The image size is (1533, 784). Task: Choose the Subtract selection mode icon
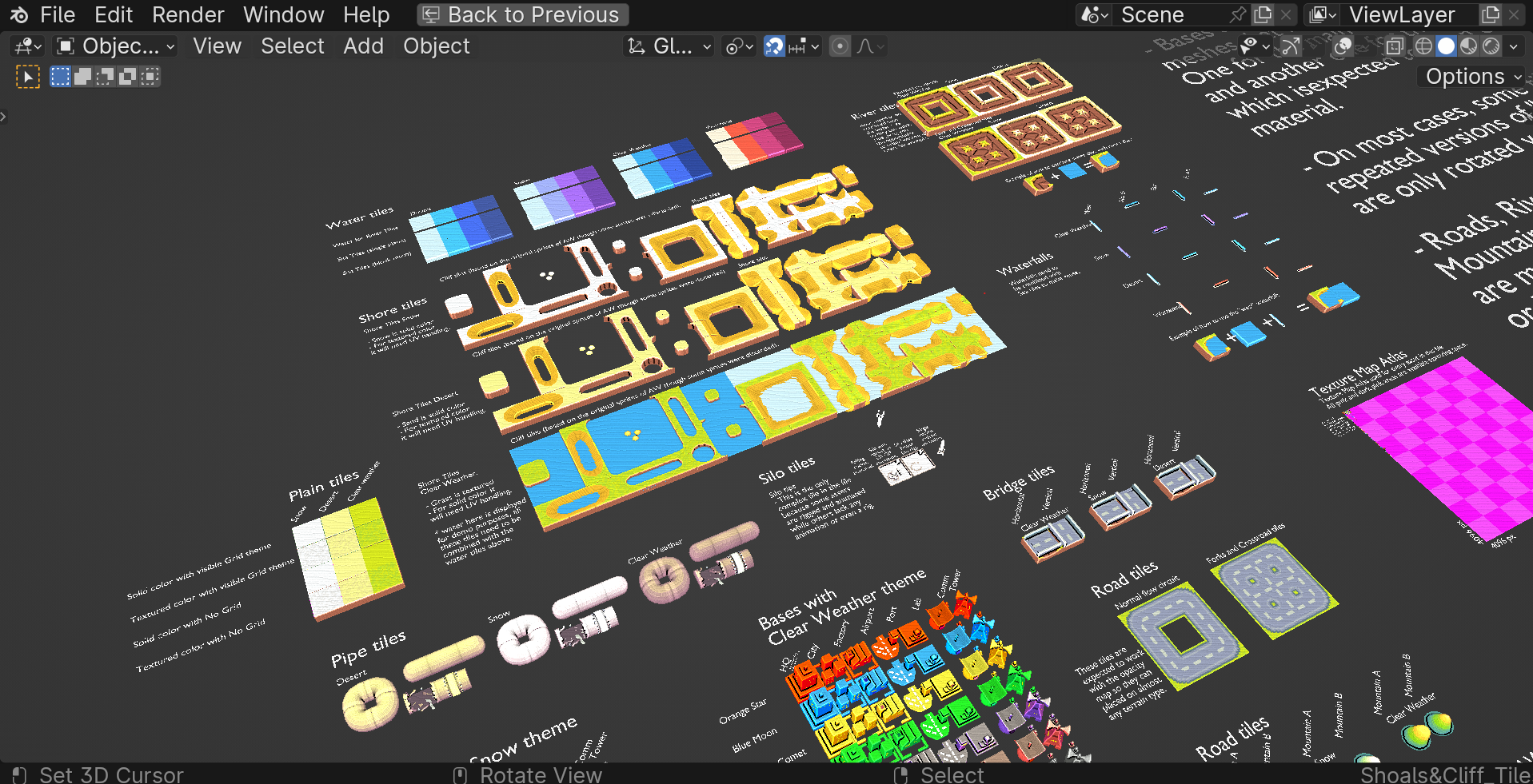coord(105,77)
